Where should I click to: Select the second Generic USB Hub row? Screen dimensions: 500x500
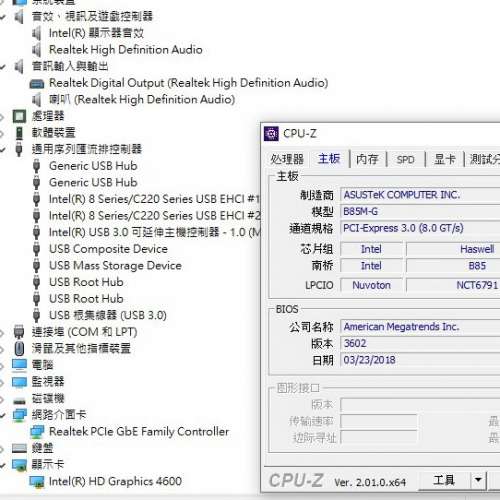tap(93, 182)
